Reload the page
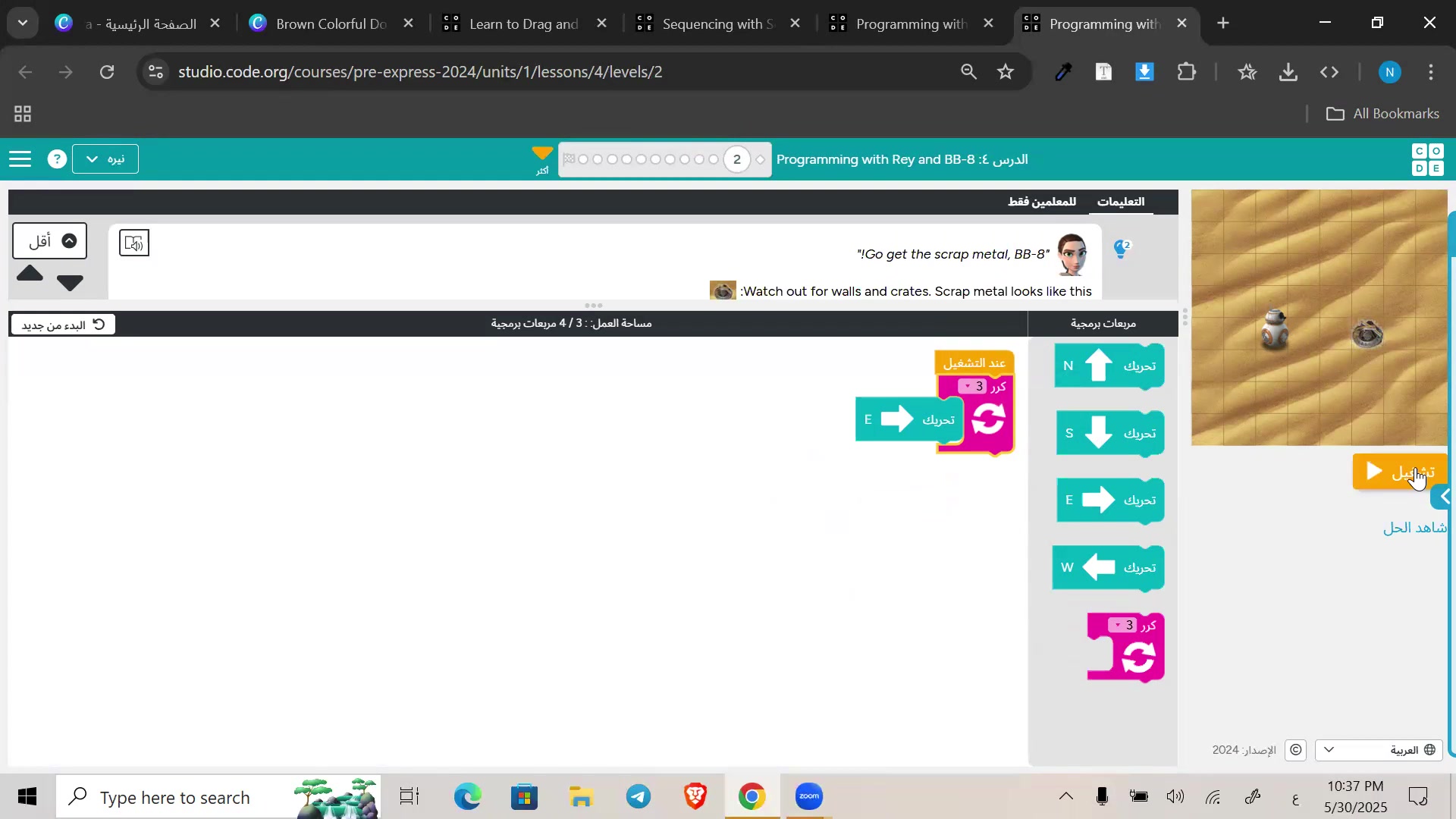 pyautogui.click(x=107, y=72)
